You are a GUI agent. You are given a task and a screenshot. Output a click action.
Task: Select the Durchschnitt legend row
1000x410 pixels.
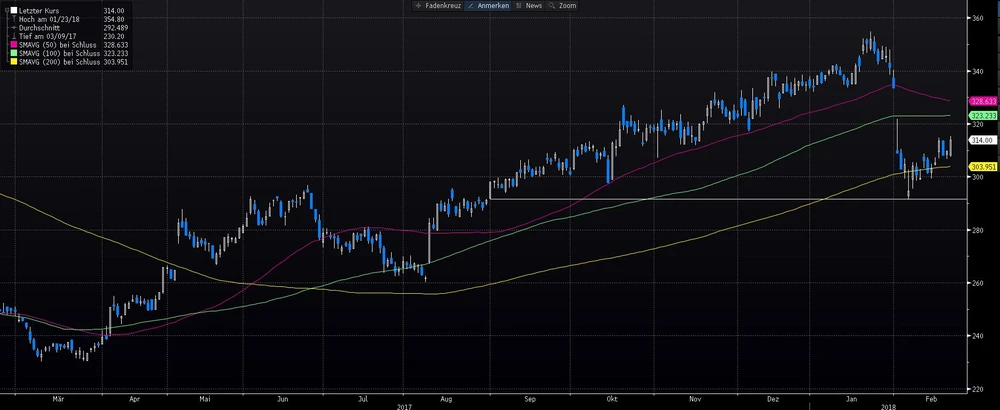[45, 28]
